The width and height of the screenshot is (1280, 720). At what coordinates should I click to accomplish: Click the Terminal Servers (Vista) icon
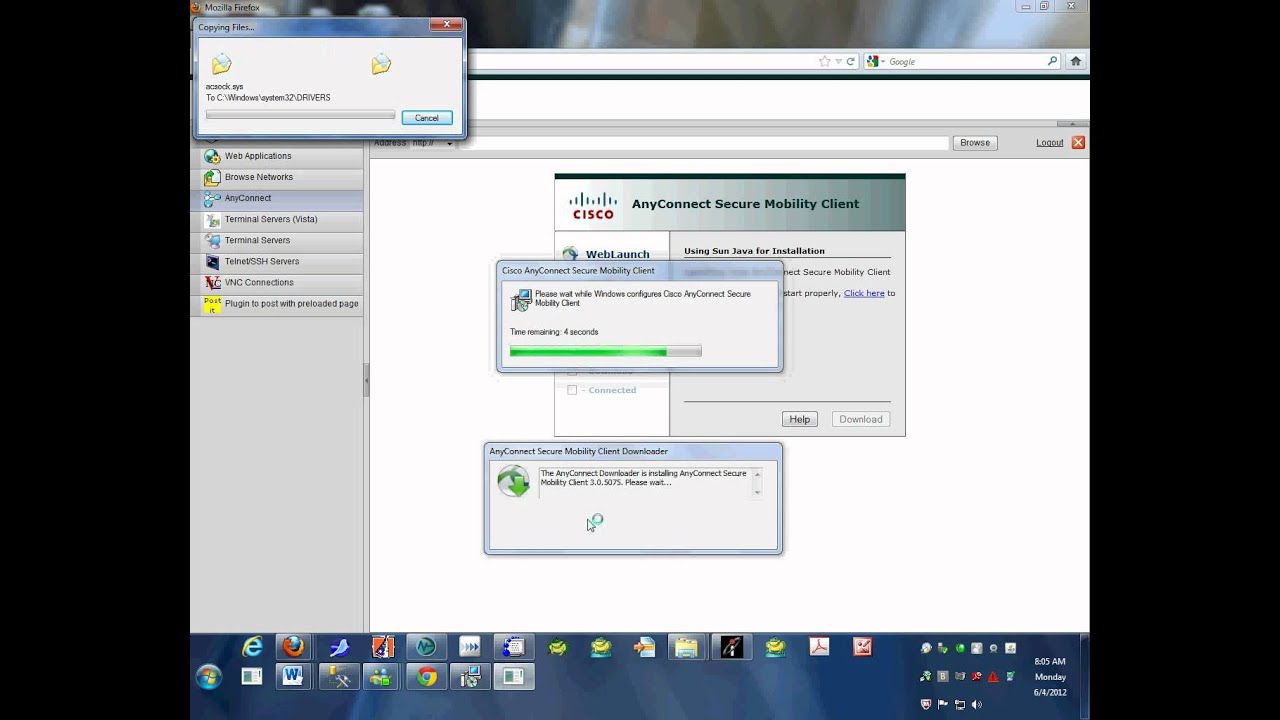click(x=212, y=219)
